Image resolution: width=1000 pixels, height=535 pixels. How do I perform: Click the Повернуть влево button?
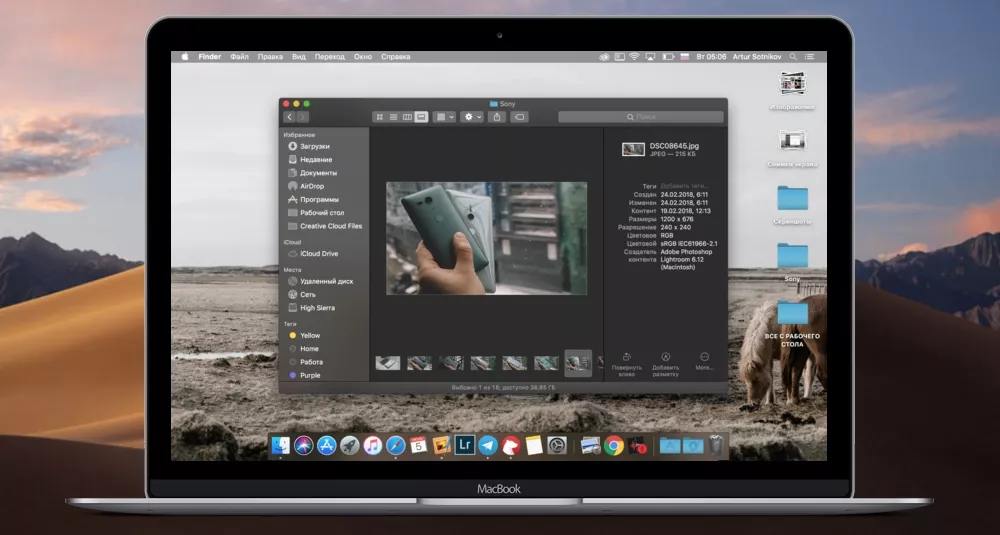(x=627, y=364)
